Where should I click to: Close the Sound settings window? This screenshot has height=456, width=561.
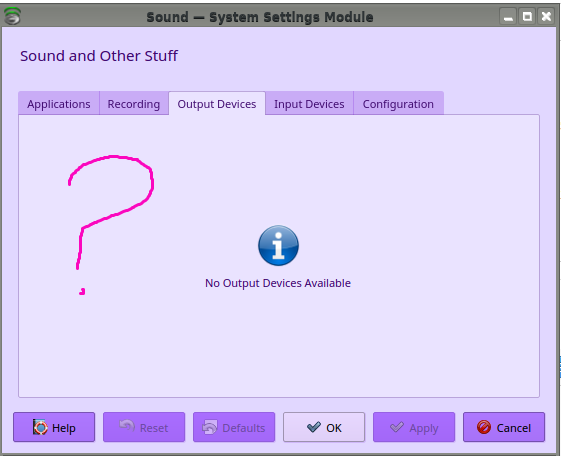click(546, 16)
